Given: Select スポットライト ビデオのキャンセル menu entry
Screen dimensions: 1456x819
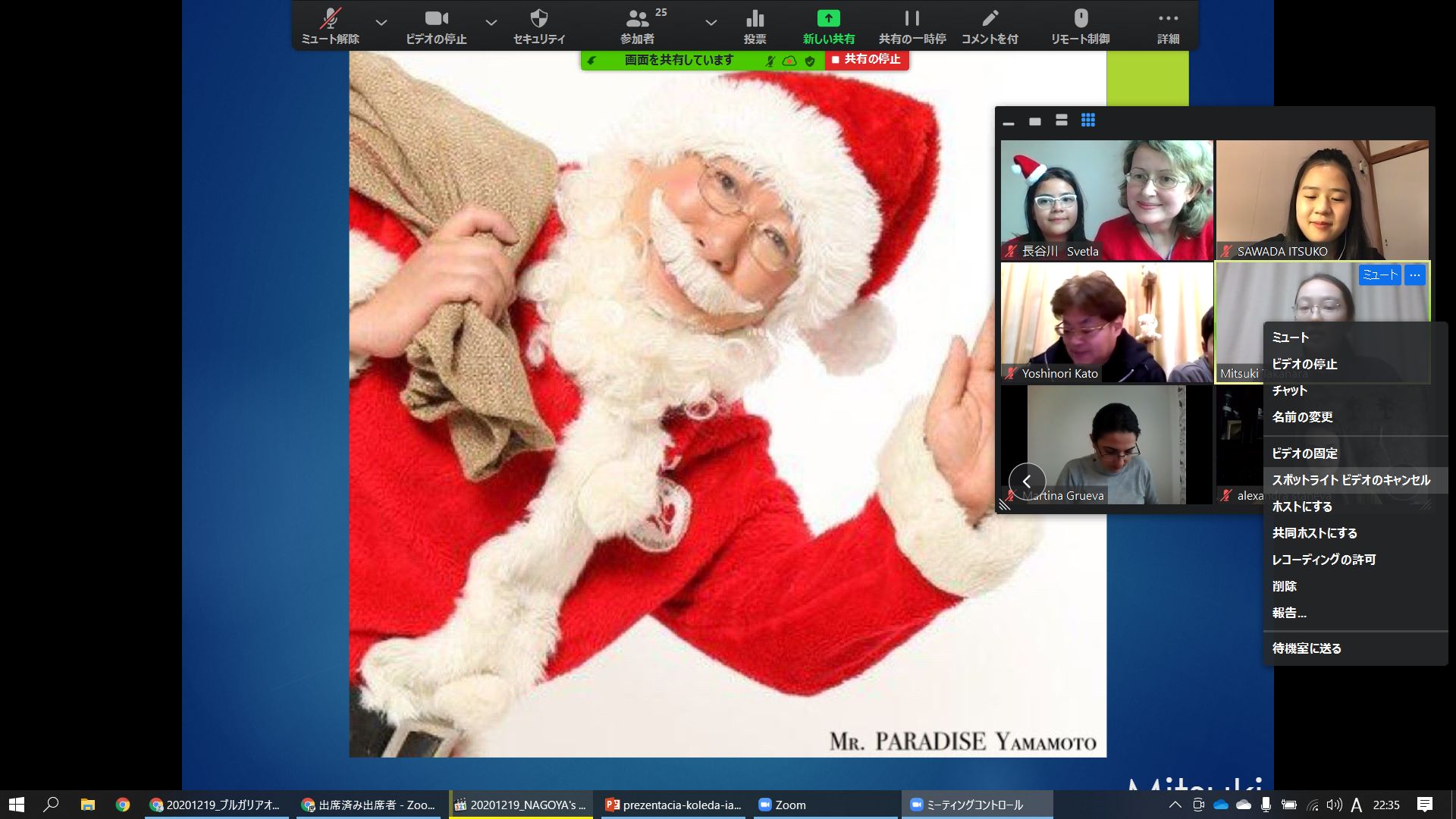Looking at the screenshot, I should (1351, 480).
